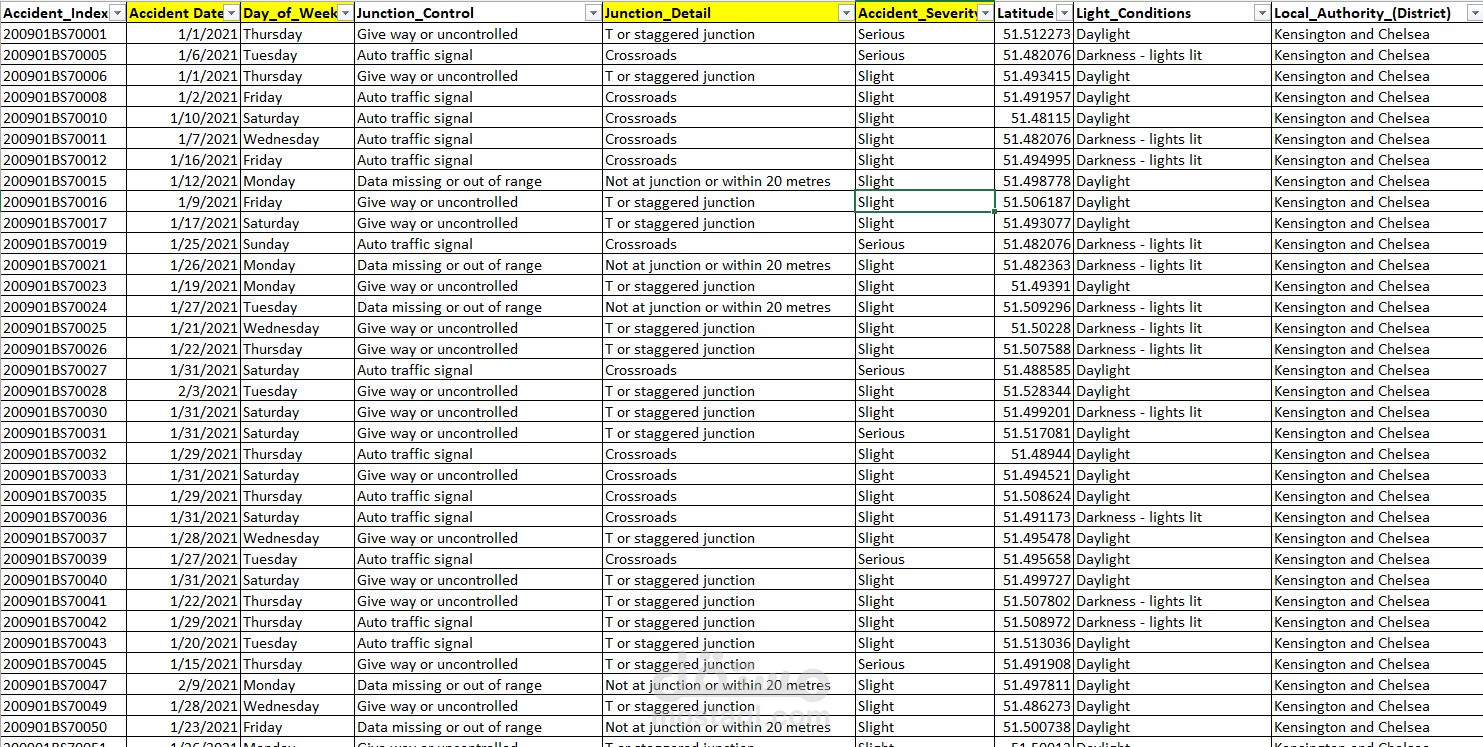The width and height of the screenshot is (1483, 747).
Task: Select cell 200901BS70047
Action: 63,685
